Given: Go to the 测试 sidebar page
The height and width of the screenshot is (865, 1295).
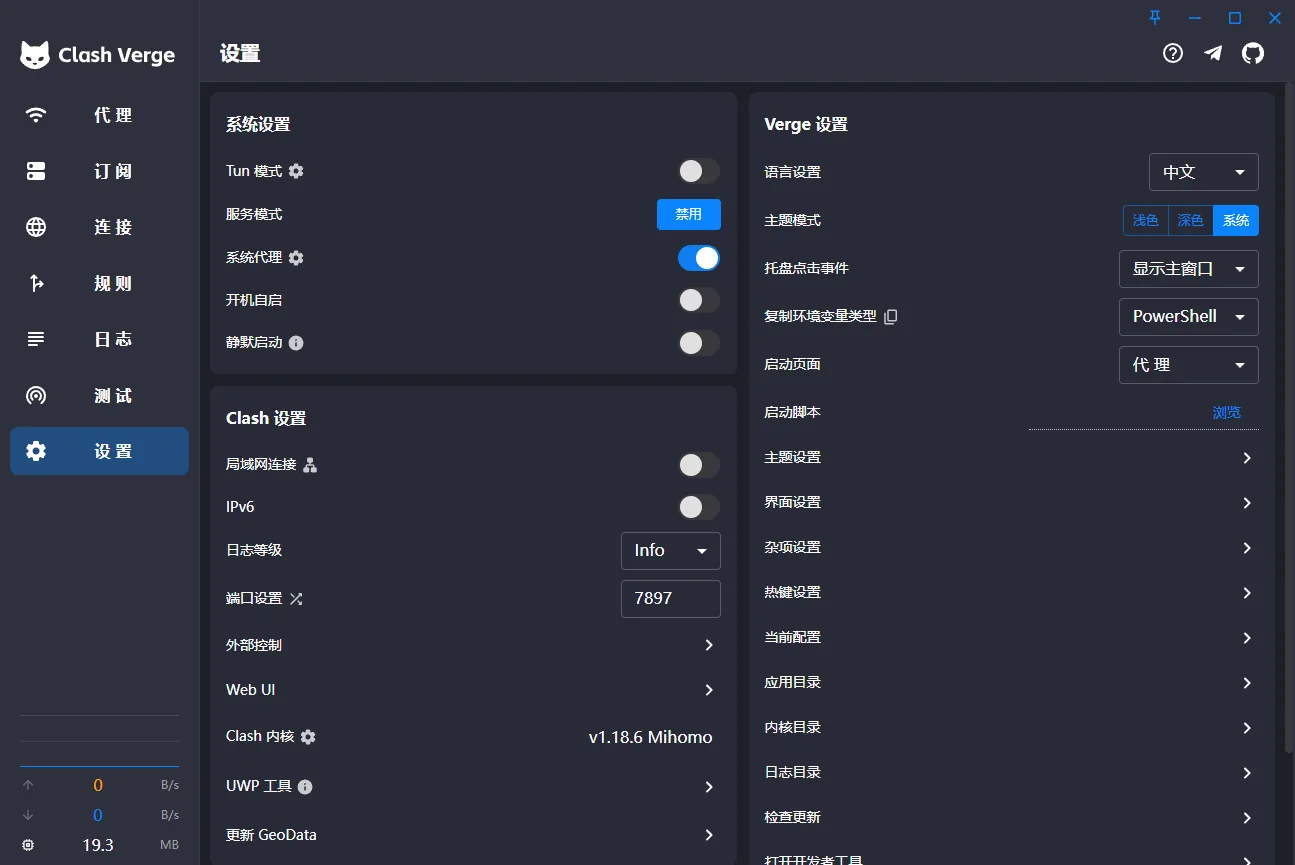Looking at the screenshot, I should [100, 395].
